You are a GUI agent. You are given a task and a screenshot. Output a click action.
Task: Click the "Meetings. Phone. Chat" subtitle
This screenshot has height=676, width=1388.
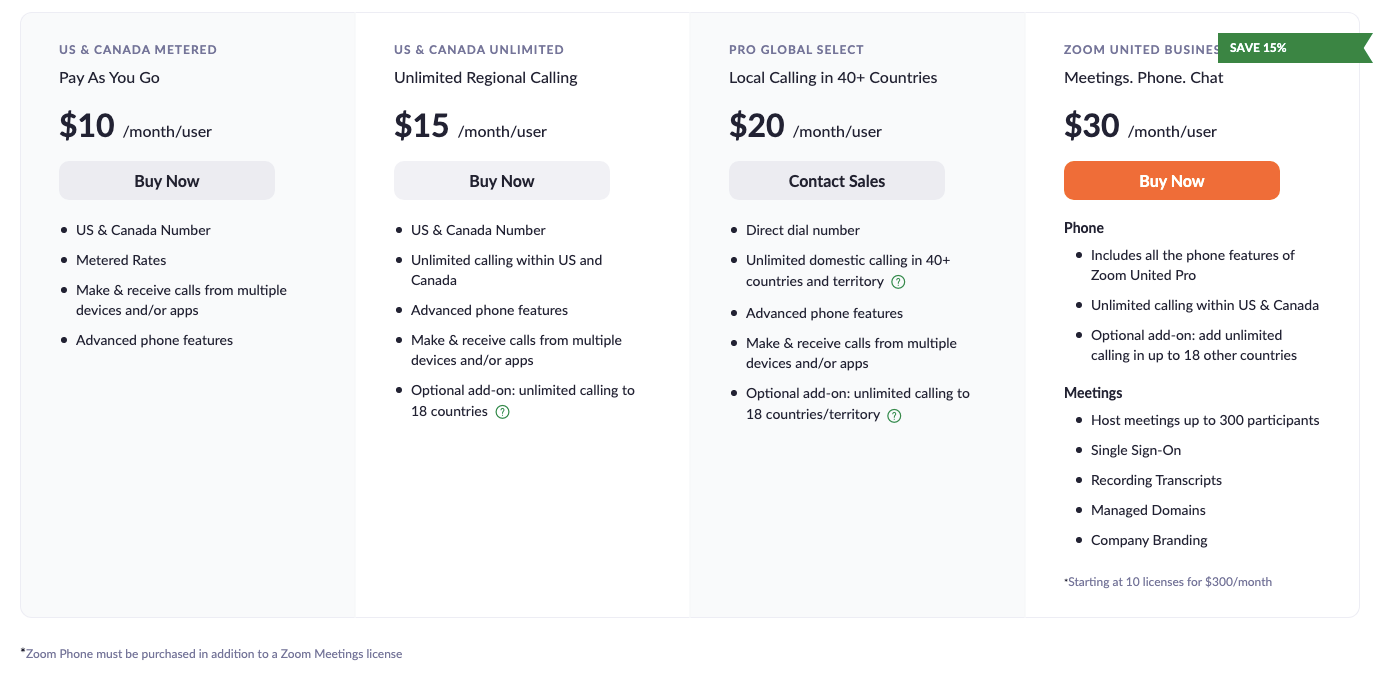tap(1144, 78)
